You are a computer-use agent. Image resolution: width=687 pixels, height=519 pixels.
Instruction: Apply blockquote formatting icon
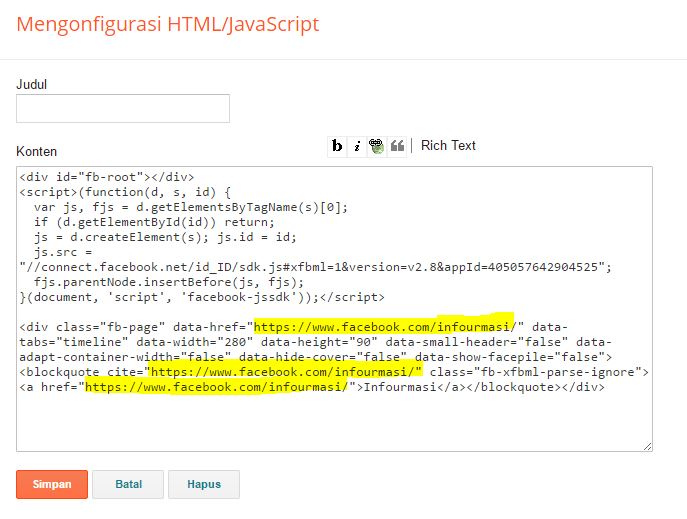397,146
